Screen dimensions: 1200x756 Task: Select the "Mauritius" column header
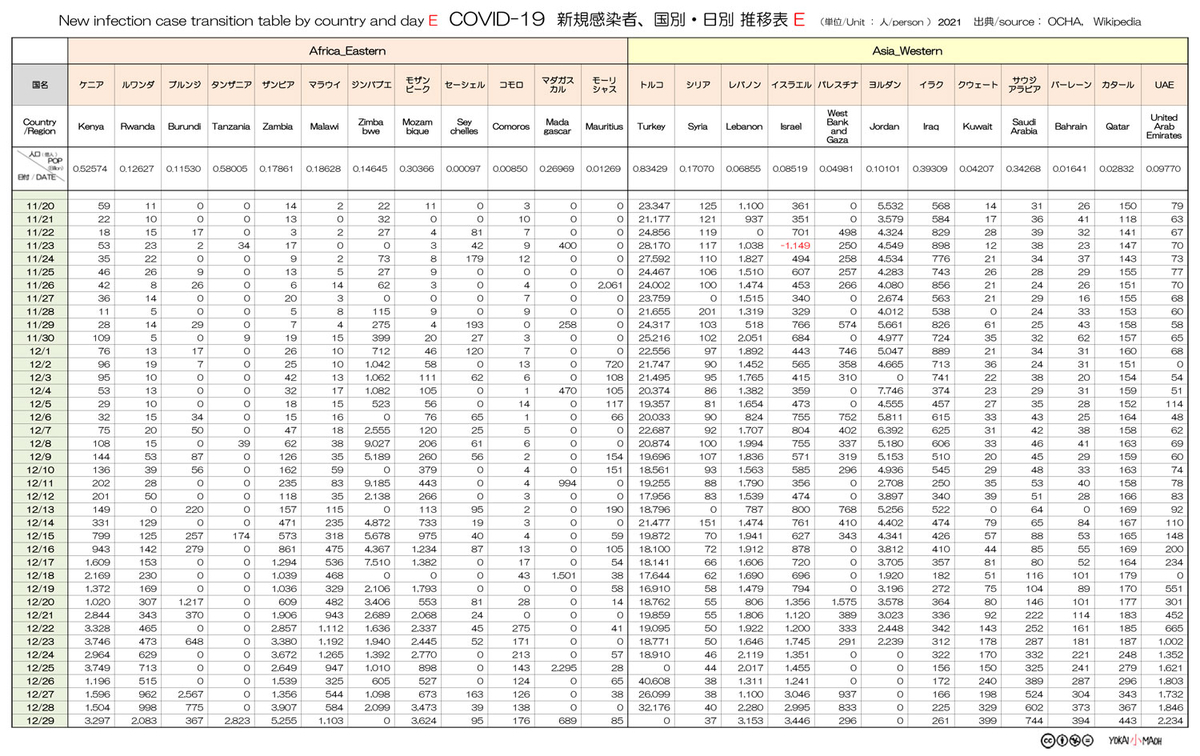(603, 128)
